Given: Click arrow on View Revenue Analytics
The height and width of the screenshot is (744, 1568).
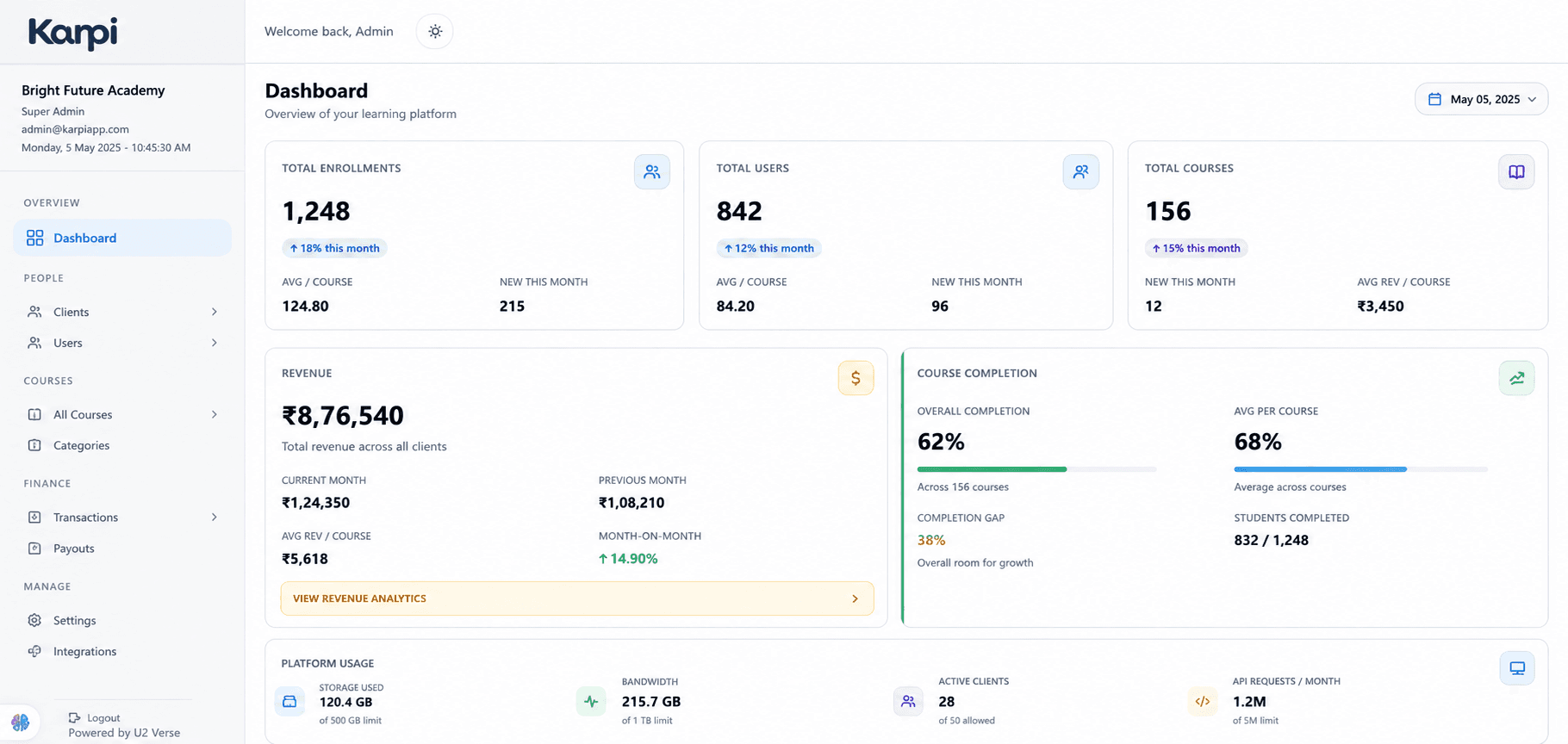Looking at the screenshot, I should [x=855, y=598].
